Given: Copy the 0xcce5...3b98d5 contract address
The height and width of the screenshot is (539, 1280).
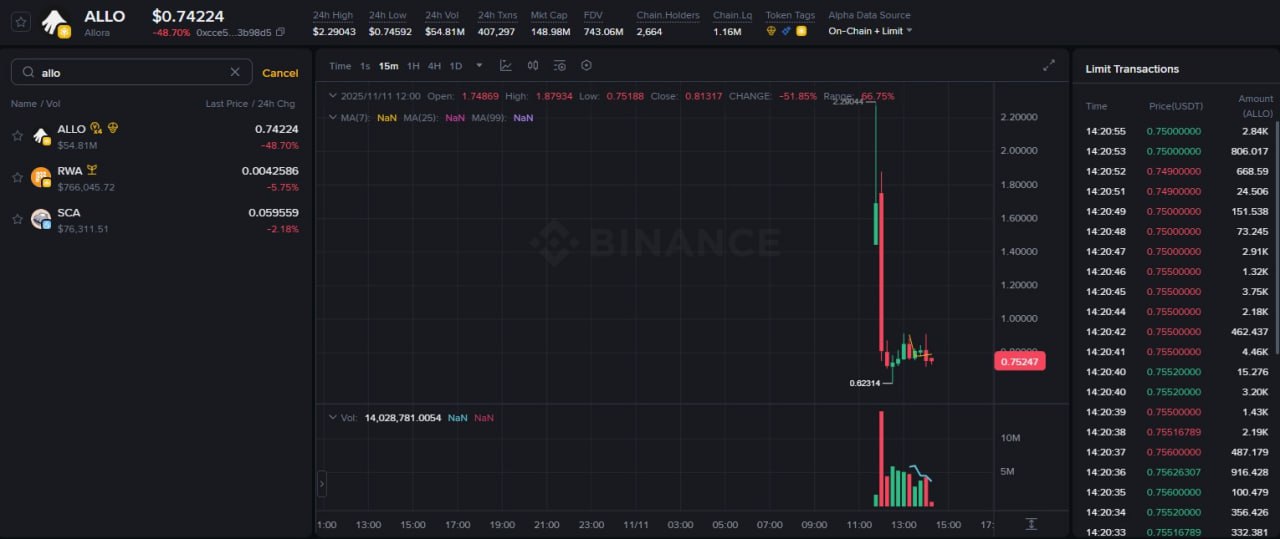Looking at the screenshot, I should pyautogui.click(x=280, y=32).
